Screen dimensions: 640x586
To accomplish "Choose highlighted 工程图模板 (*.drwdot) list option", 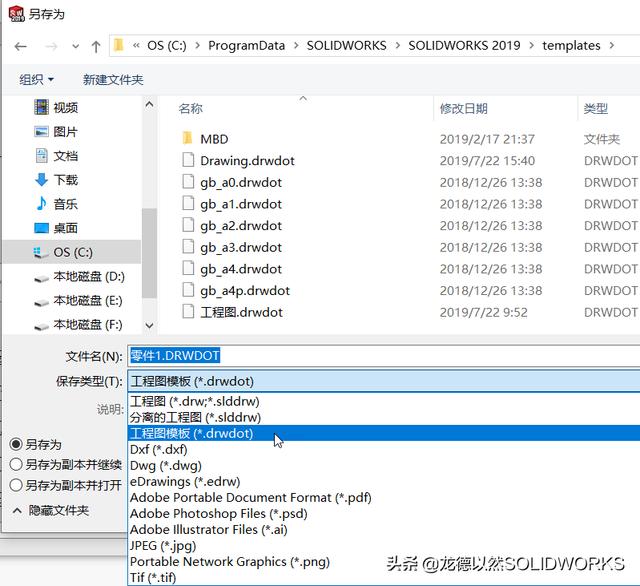I will coord(384,433).
